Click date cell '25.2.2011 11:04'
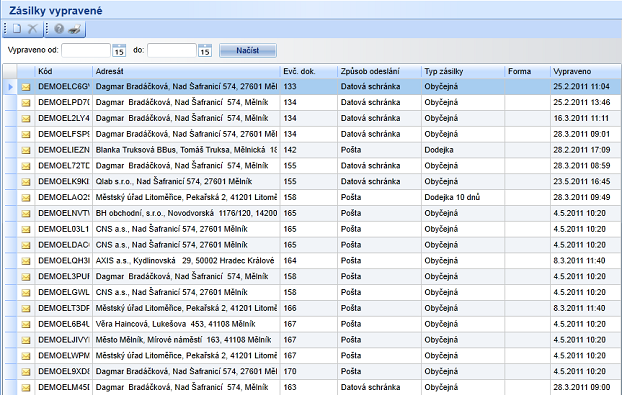 (x=586, y=86)
